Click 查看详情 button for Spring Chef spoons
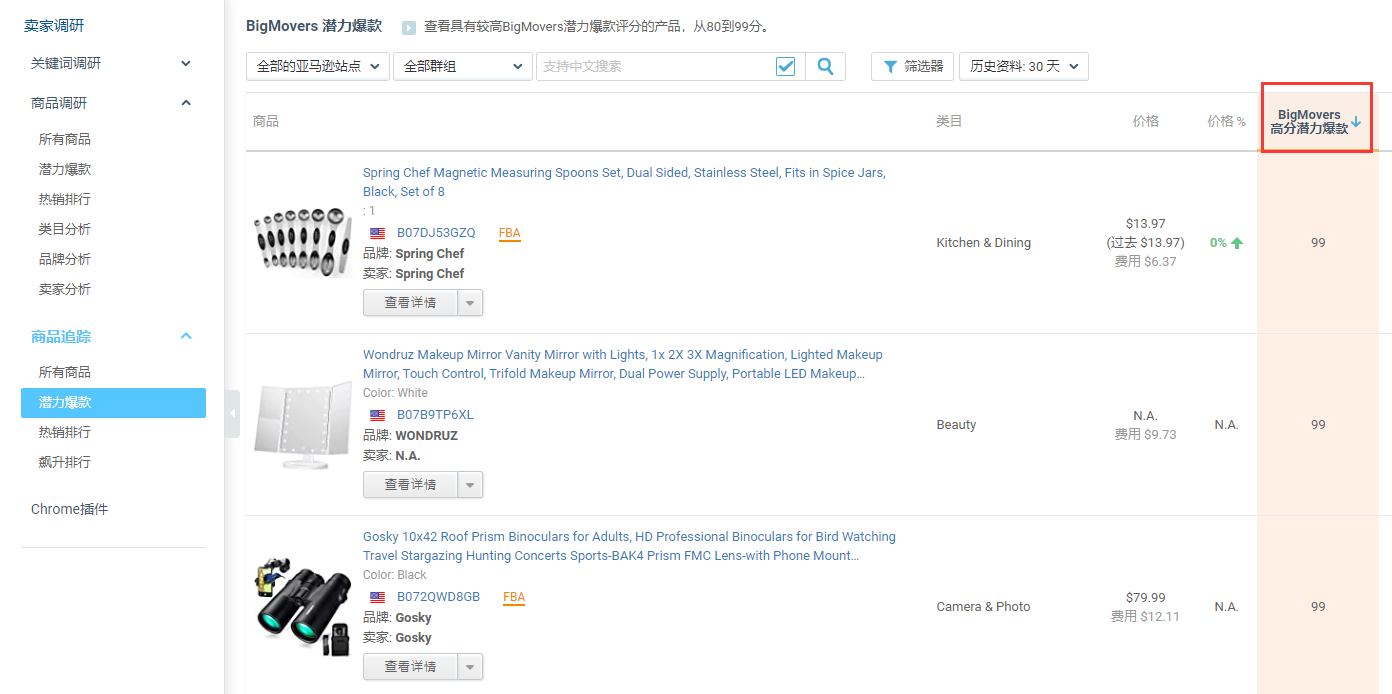 (x=410, y=303)
